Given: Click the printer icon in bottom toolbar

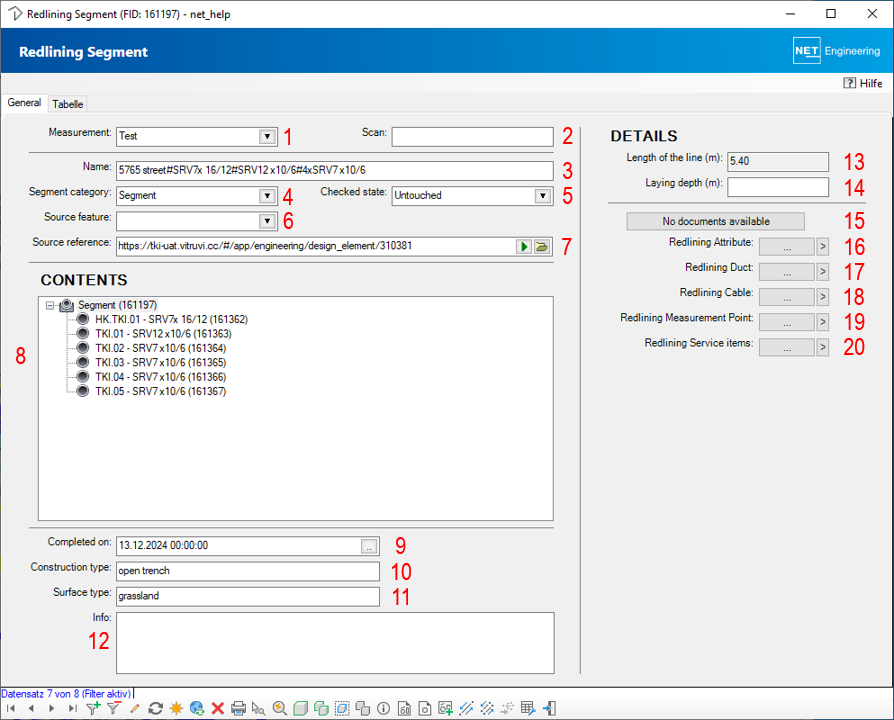Looking at the screenshot, I should (238, 709).
